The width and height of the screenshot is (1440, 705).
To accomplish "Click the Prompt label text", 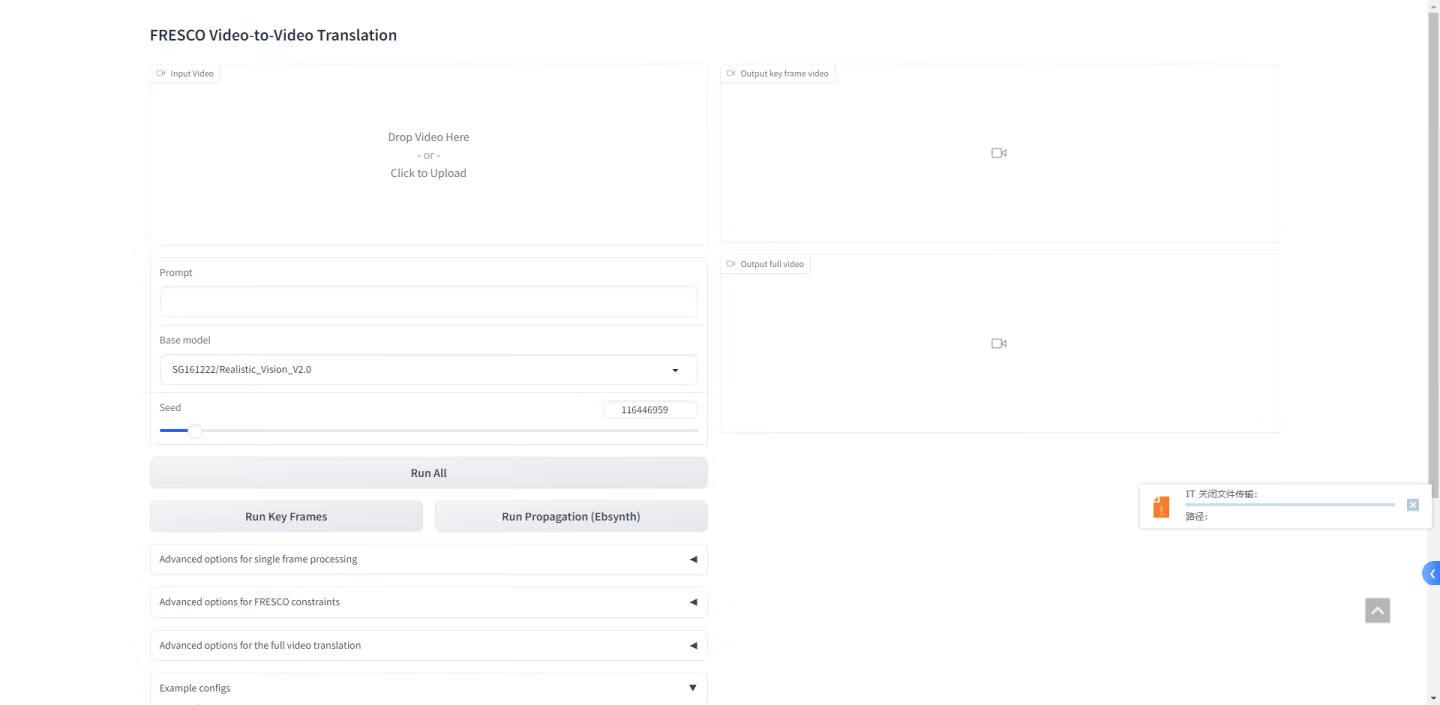I will pyautogui.click(x=176, y=273).
